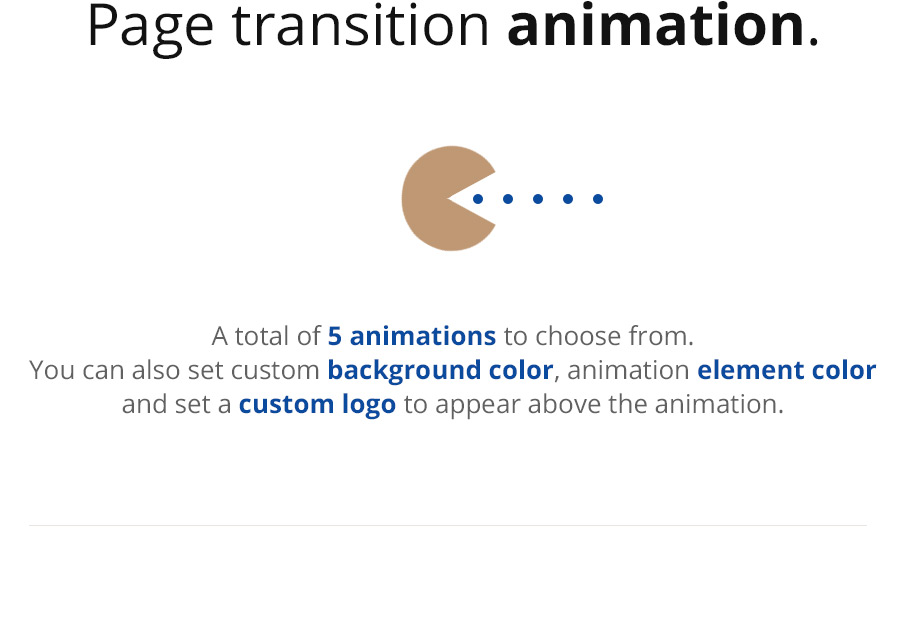Click the fourth blue dot in the row

click(x=568, y=199)
